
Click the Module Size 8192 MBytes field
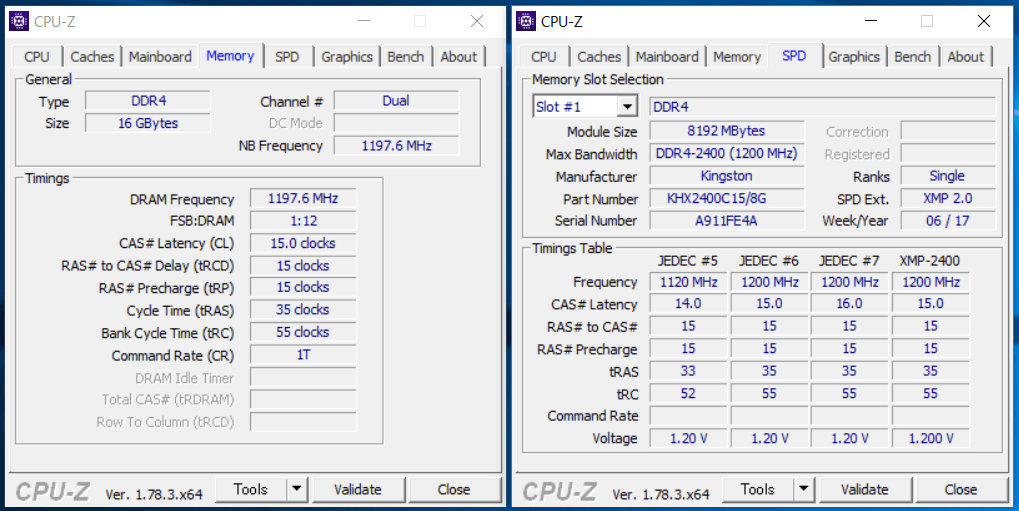[727, 131]
